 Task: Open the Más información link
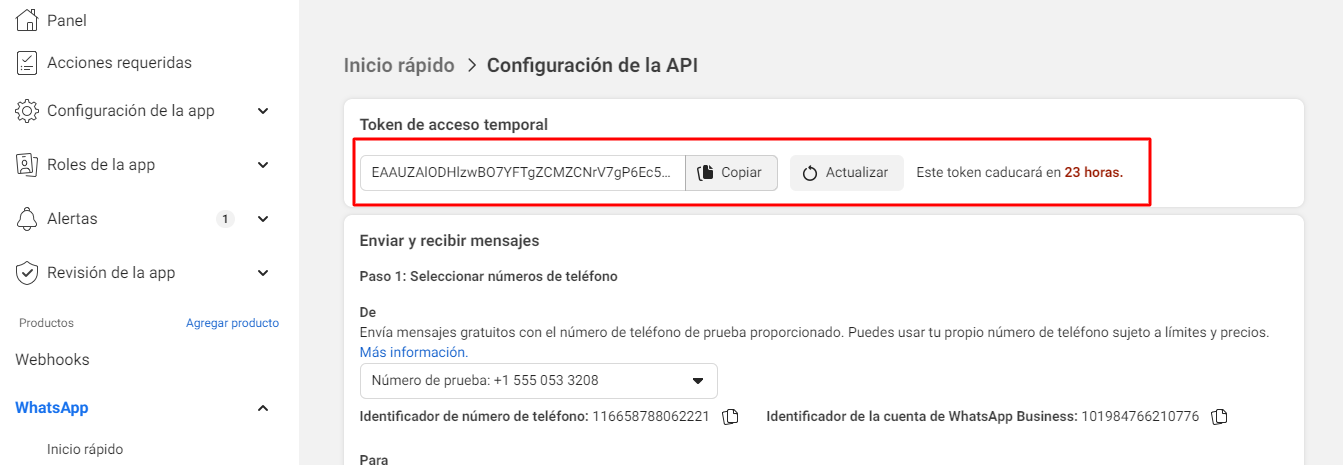[413, 352]
